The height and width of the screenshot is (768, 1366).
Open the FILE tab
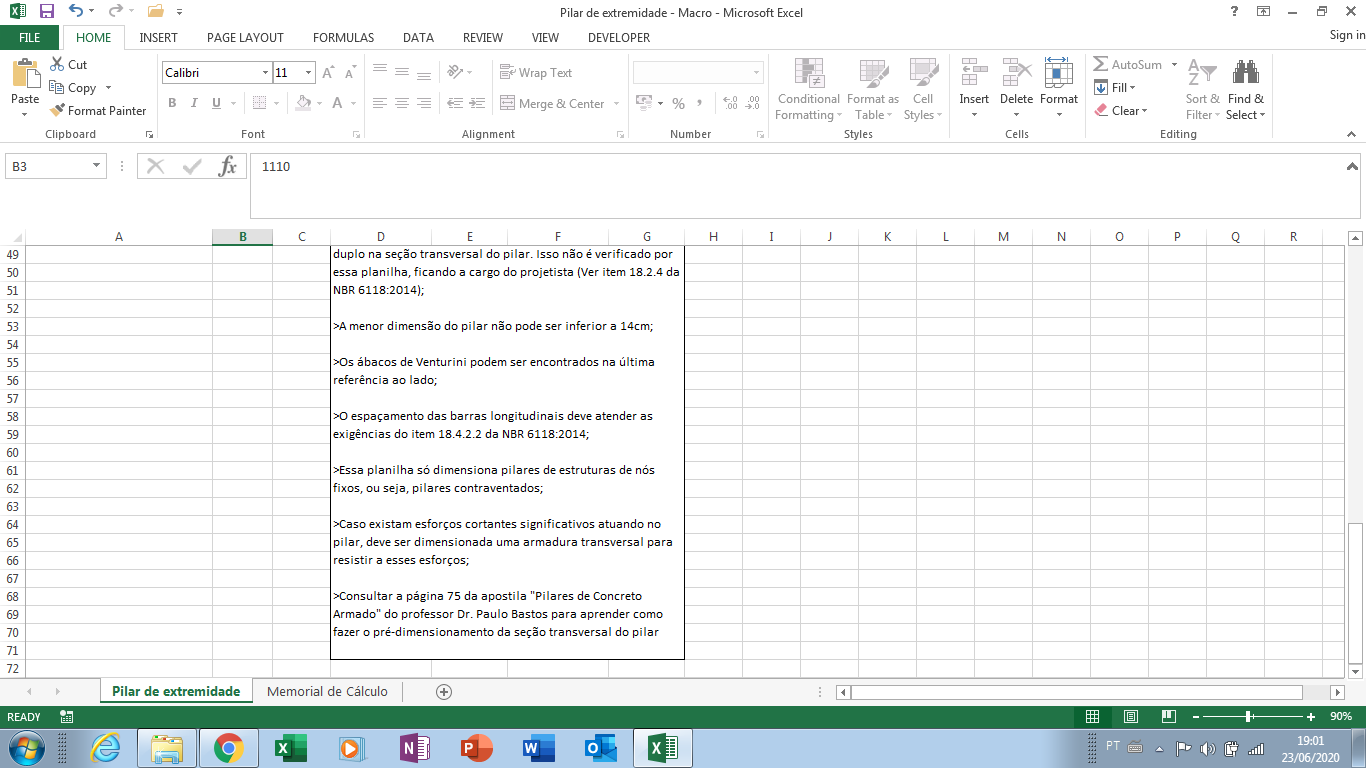coord(30,37)
